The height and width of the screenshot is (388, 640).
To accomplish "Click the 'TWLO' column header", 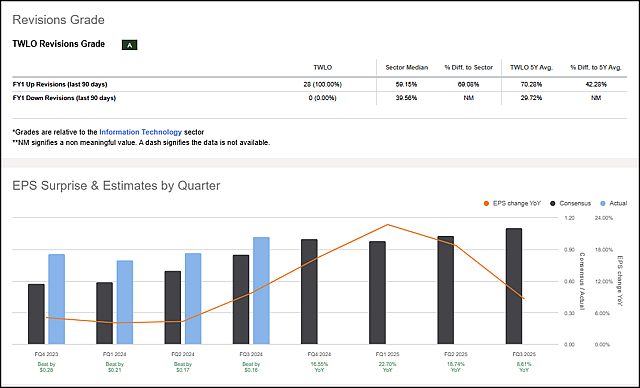I will pyautogui.click(x=322, y=67).
